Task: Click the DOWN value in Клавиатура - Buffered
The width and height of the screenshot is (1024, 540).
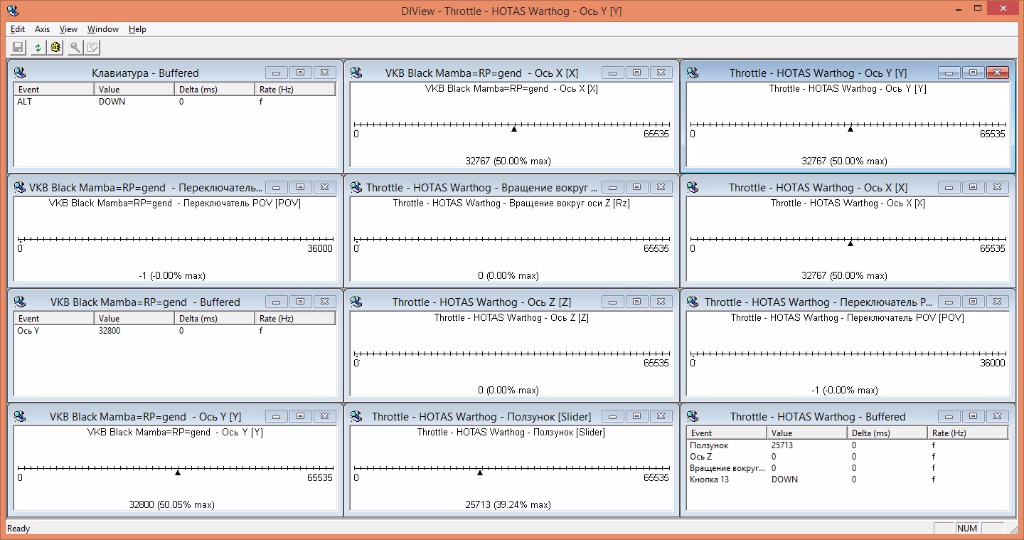Action: tap(112, 102)
